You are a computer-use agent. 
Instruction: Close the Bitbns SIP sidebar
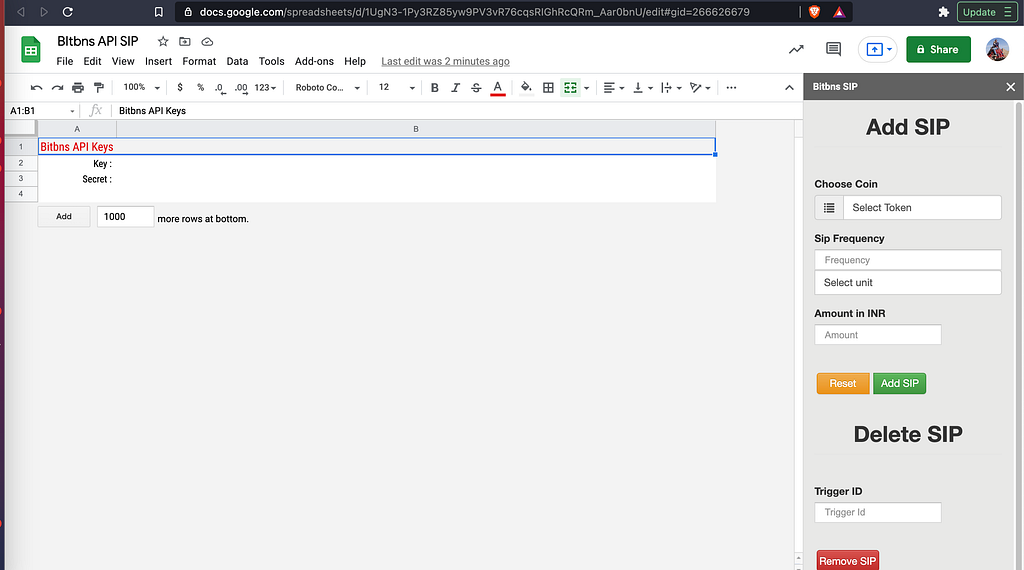coord(1010,87)
